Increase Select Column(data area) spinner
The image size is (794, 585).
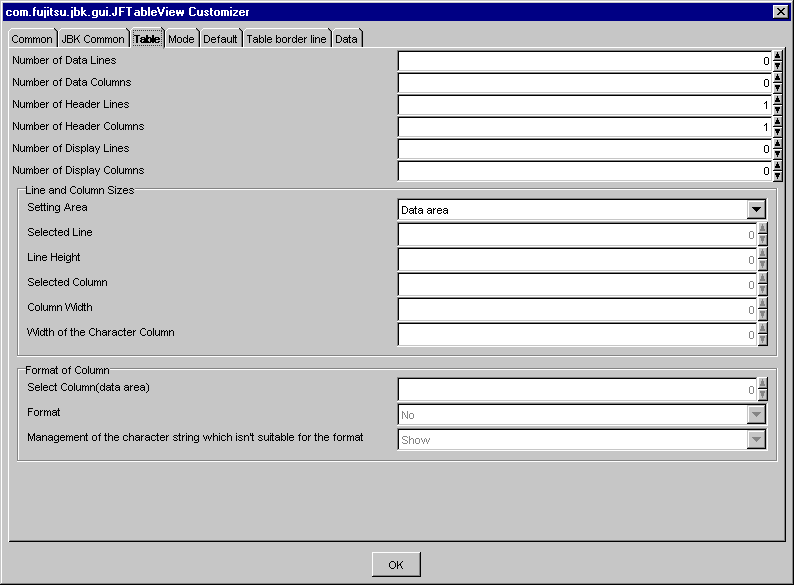pyautogui.click(x=762, y=383)
